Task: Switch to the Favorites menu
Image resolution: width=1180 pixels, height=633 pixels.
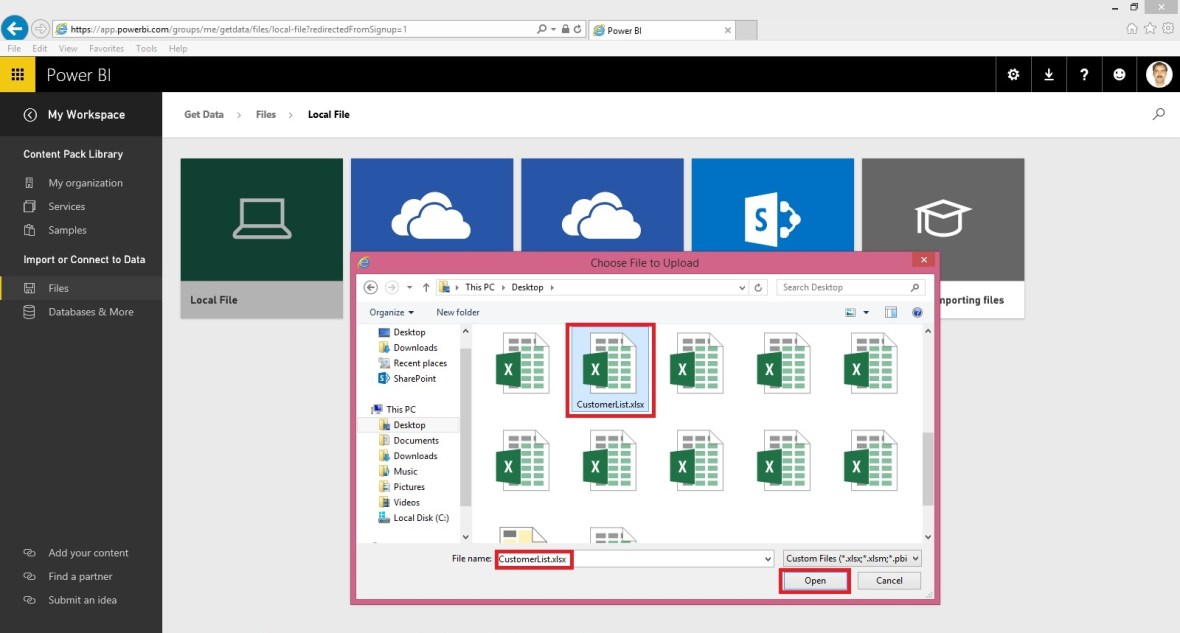Action: pos(105,48)
